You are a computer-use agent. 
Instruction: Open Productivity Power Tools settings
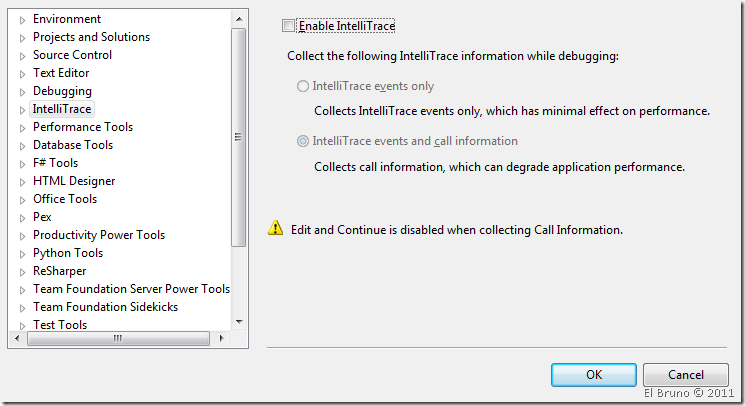click(x=98, y=235)
